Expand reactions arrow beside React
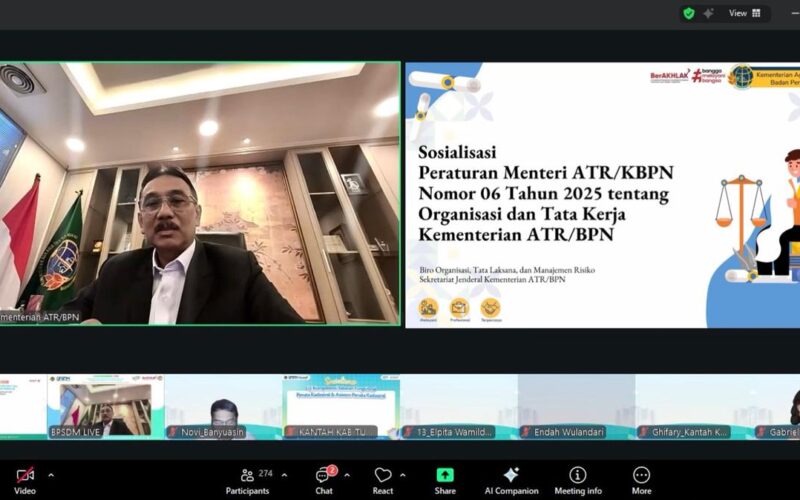The width and height of the screenshot is (800, 500). pyautogui.click(x=403, y=475)
